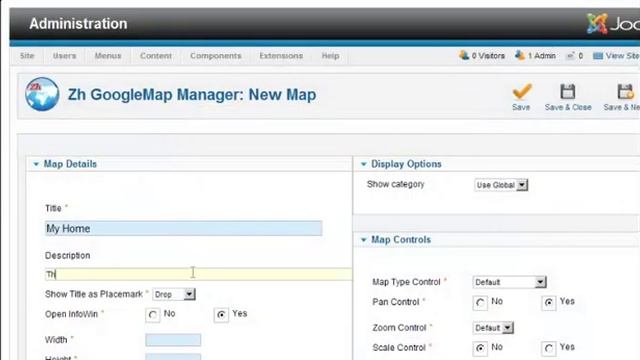Click the View Site monitor icon
Viewport: 640px width, 360px height.
598,56
